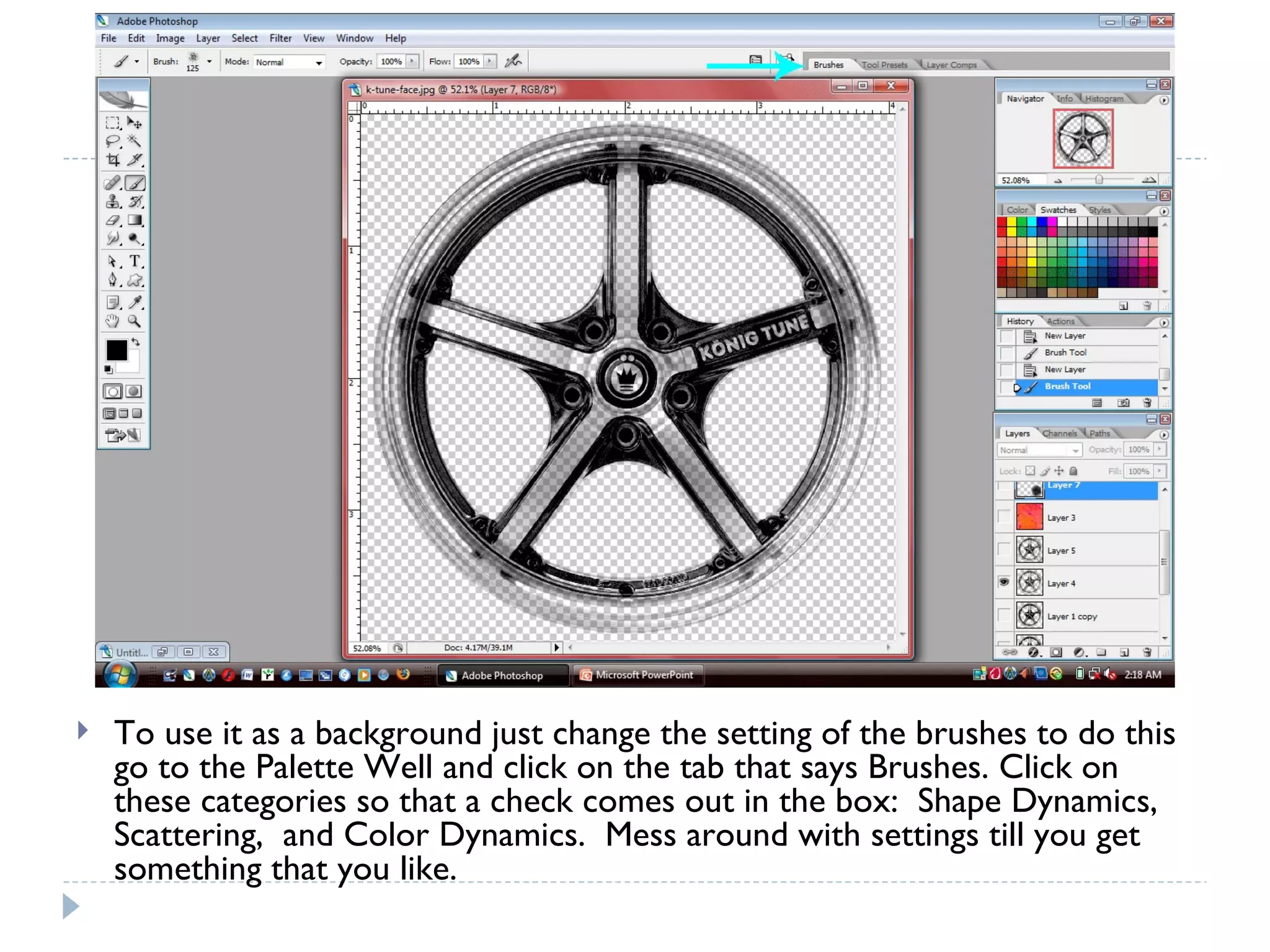This screenshot has height=952, width=1270.
Task: Show Layer 3 using its visibility box
Action: tap(1004, 517)
